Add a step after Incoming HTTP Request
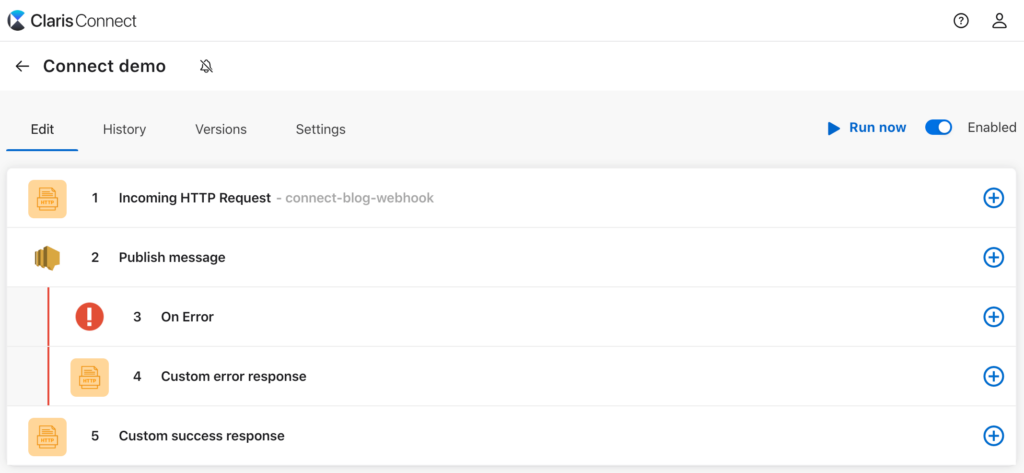The height and width of the screenshot is (473, 1024). (993, 198)
